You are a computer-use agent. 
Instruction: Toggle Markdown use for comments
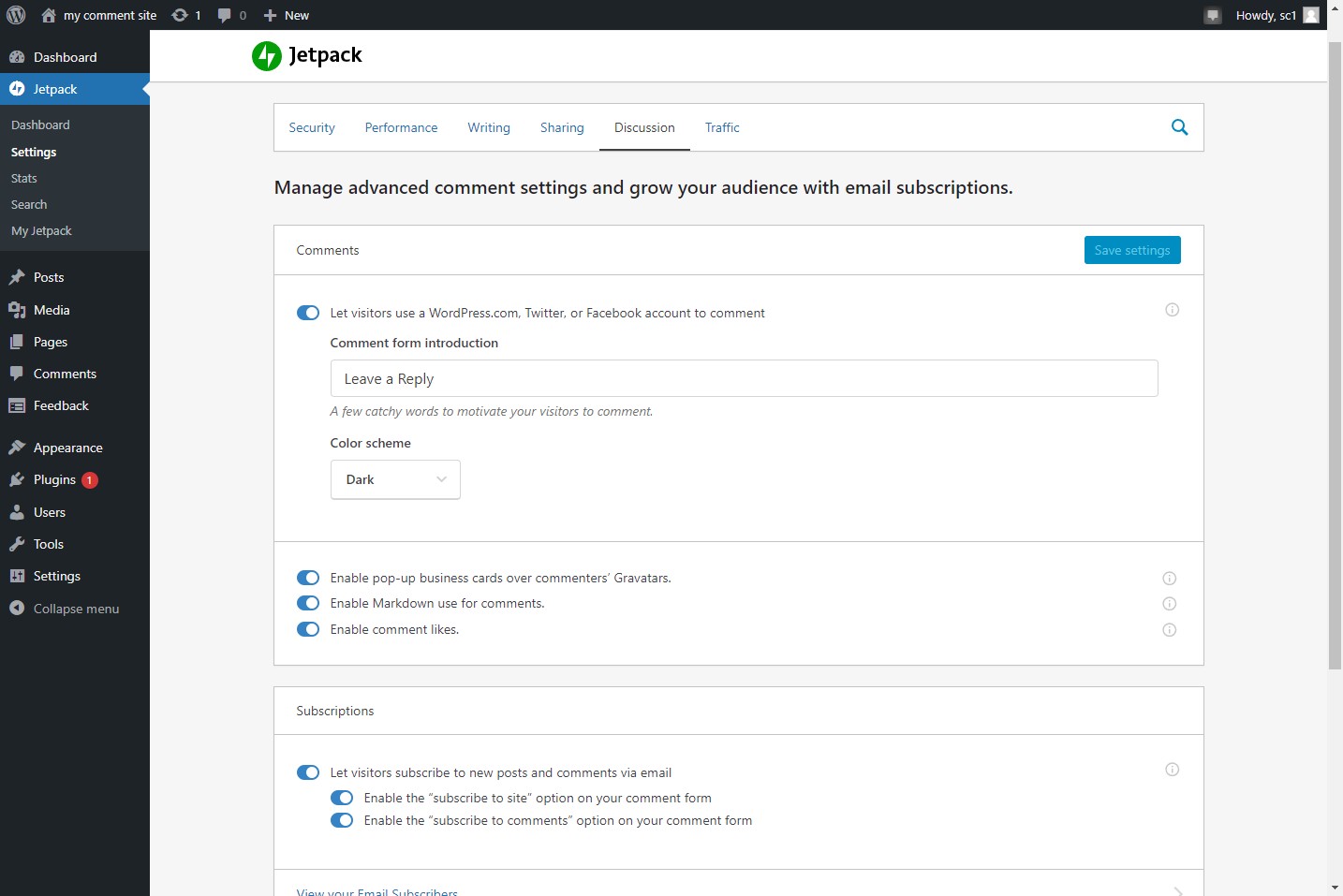coord(308,603)
